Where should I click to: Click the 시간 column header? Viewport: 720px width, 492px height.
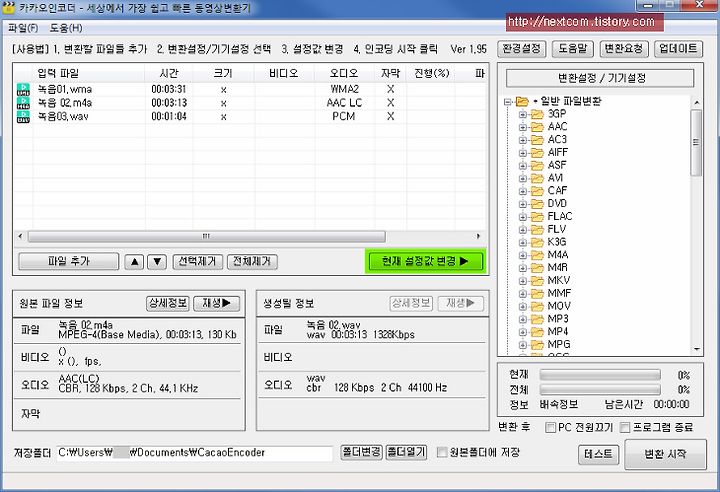point(169,74)
